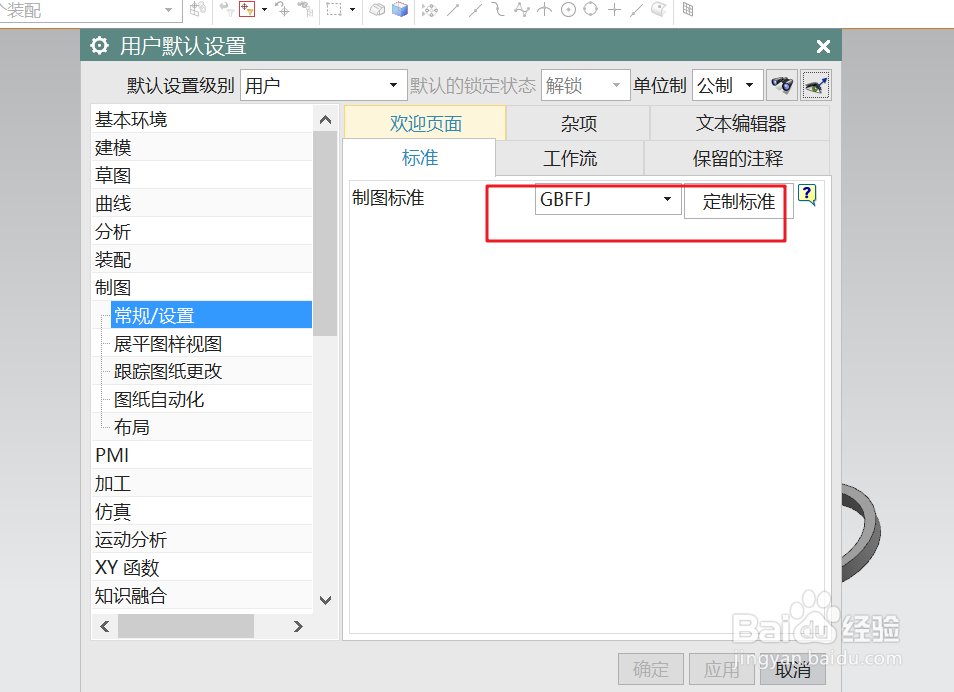Toggle the pole snap icon
954x692 pixels.
point(521,9)
